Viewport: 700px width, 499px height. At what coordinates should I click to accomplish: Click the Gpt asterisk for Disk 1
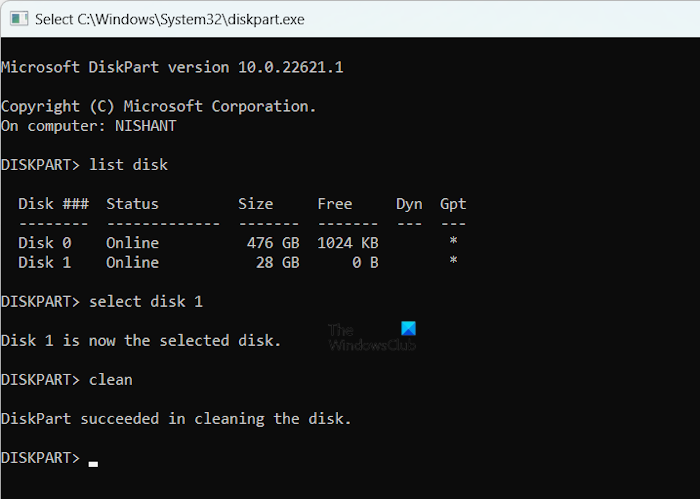(453, 262)
